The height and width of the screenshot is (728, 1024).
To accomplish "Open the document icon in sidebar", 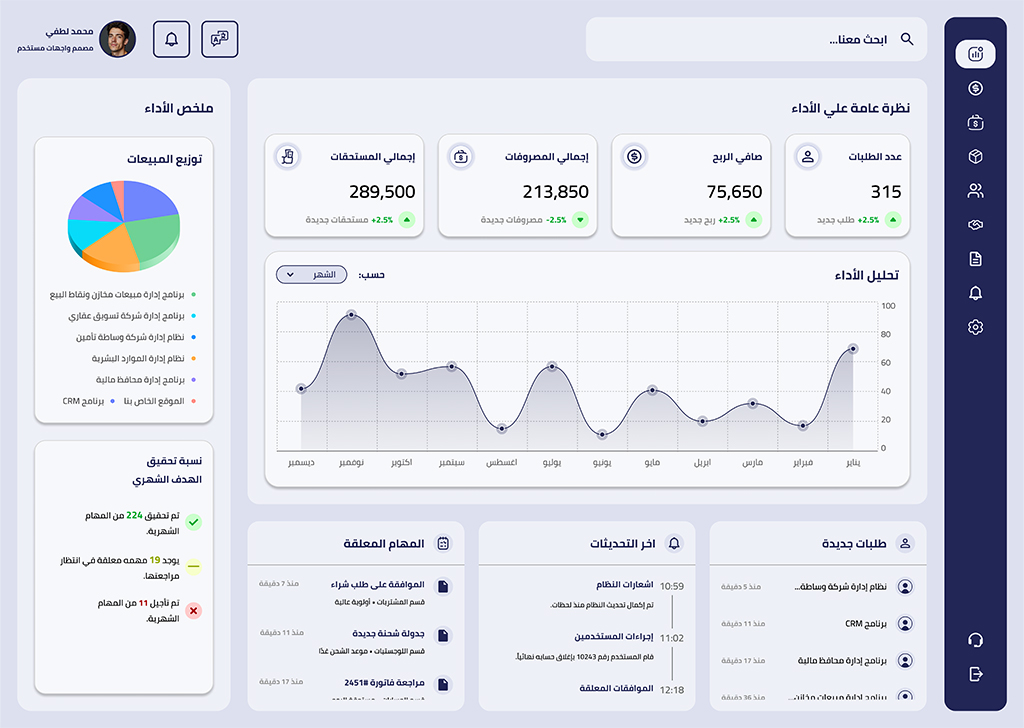I will tap(976, 259).
